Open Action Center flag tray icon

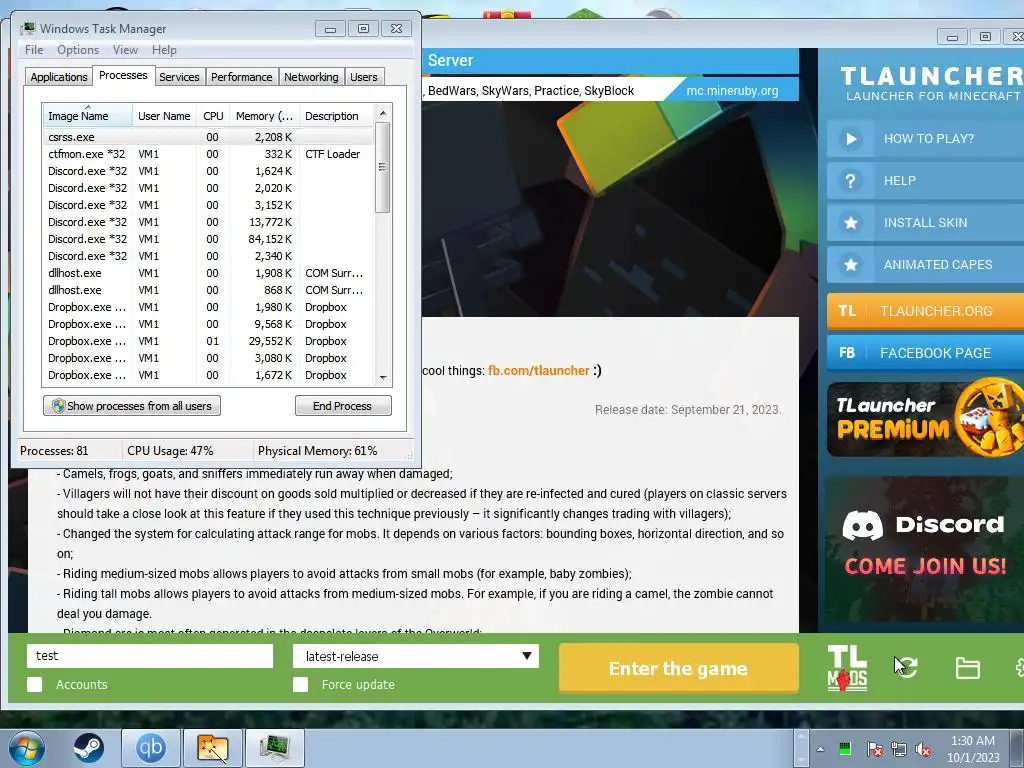[x=875, y=749]
